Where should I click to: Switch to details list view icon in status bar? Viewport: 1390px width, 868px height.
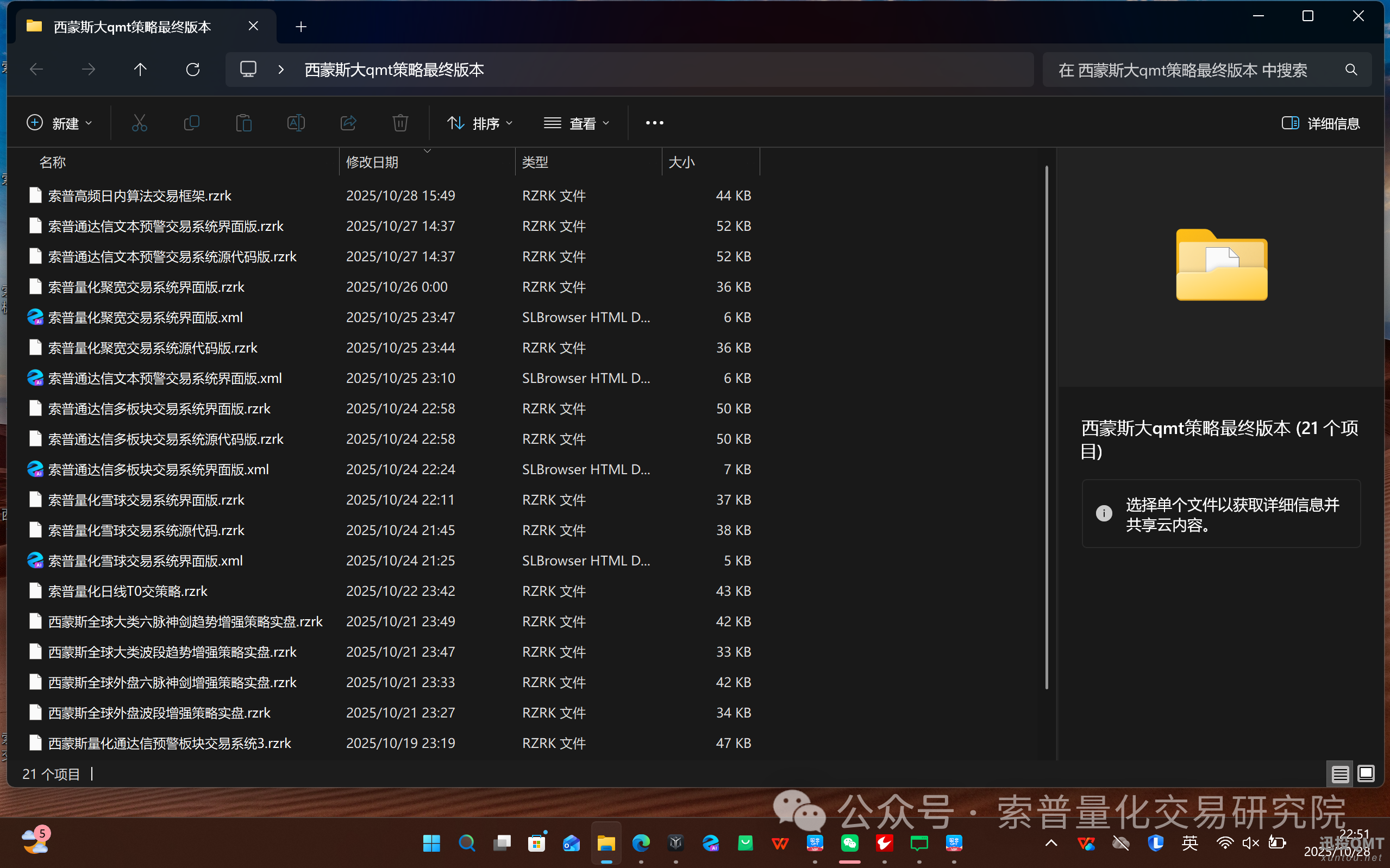click(x=1339, y=775)
